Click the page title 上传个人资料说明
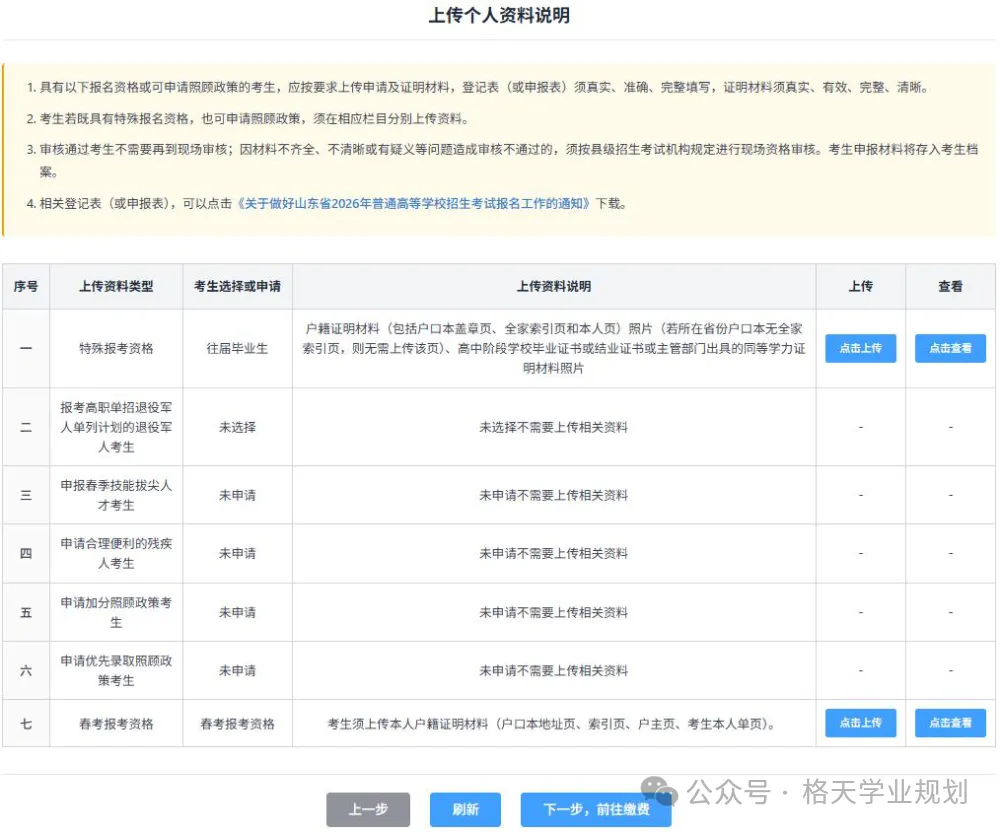This screenshot has height=832, width=1000. click(x=499, y=15)
